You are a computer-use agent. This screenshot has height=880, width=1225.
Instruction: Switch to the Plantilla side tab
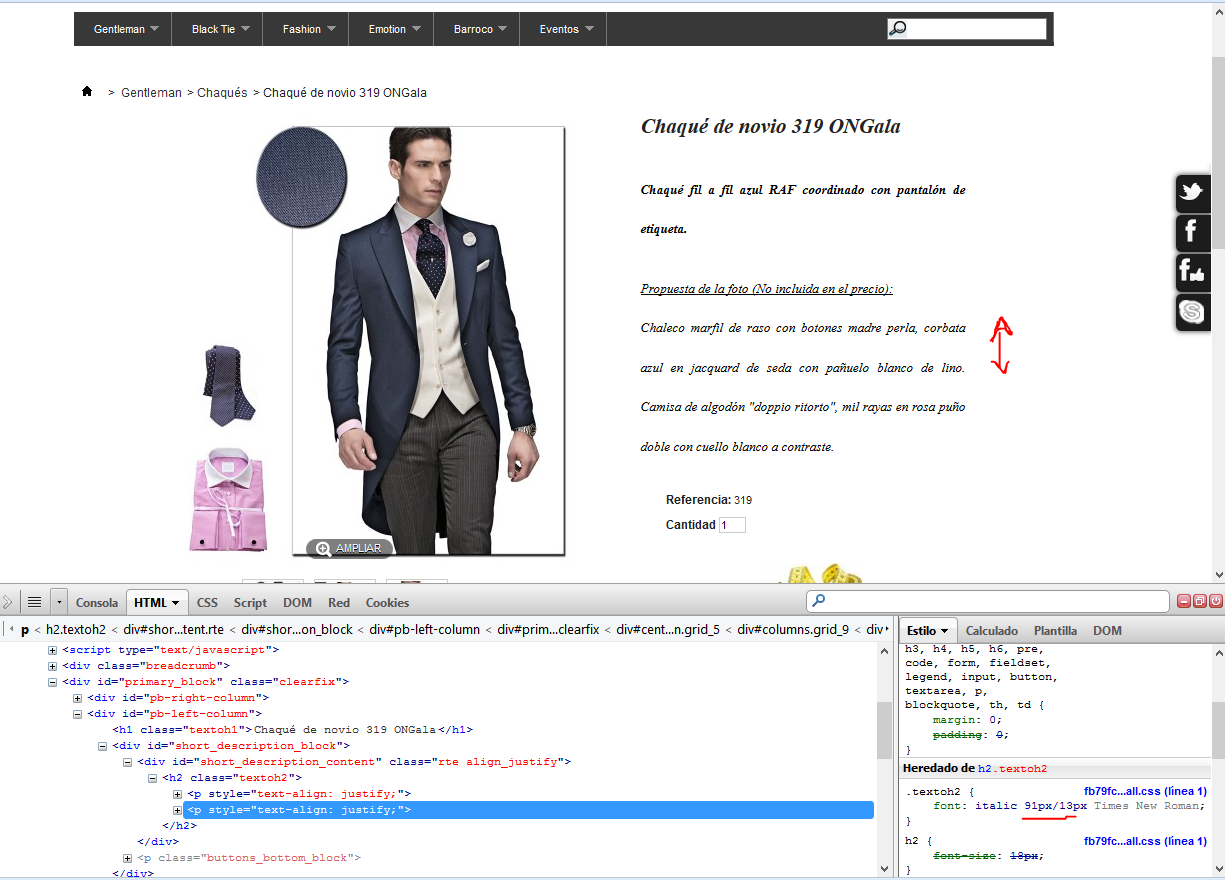pyautogui.click(x=1055, y=631)
